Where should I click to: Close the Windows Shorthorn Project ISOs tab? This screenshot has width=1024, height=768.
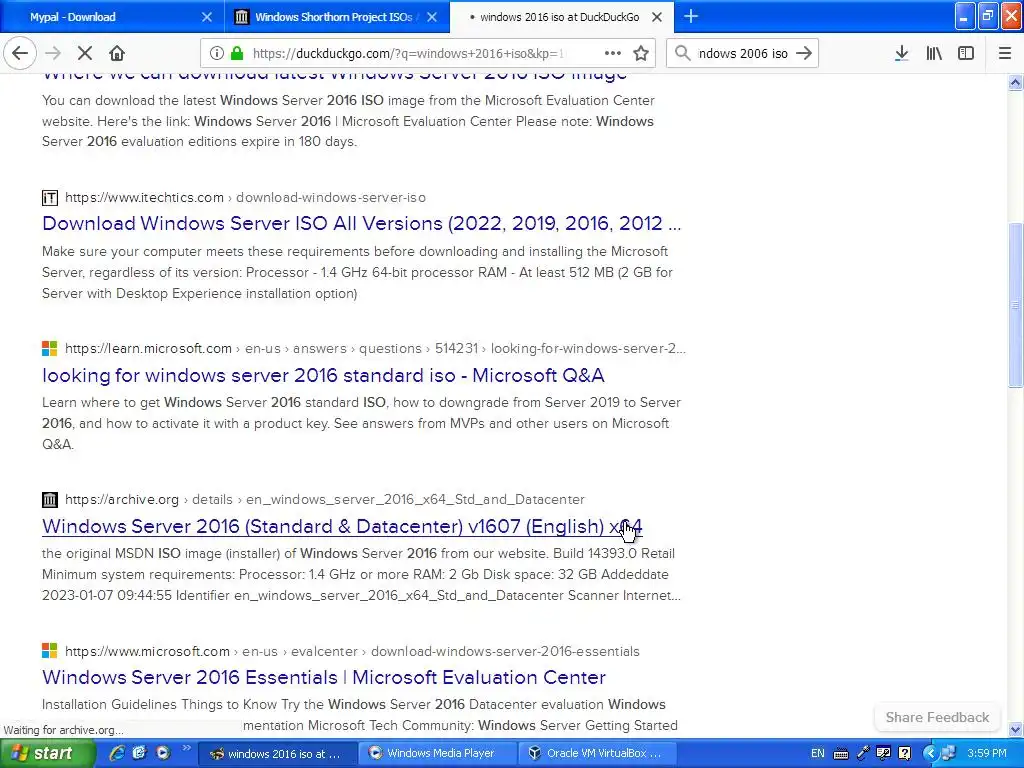tap(432, 17)
